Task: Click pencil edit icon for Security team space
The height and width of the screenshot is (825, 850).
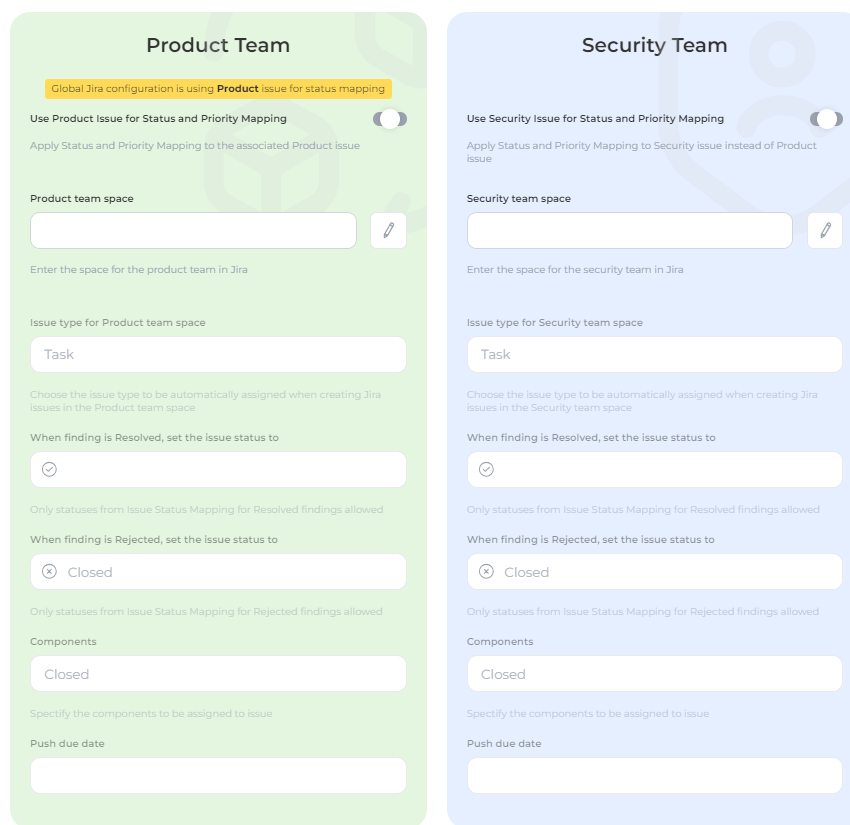Action: (825, 231)
